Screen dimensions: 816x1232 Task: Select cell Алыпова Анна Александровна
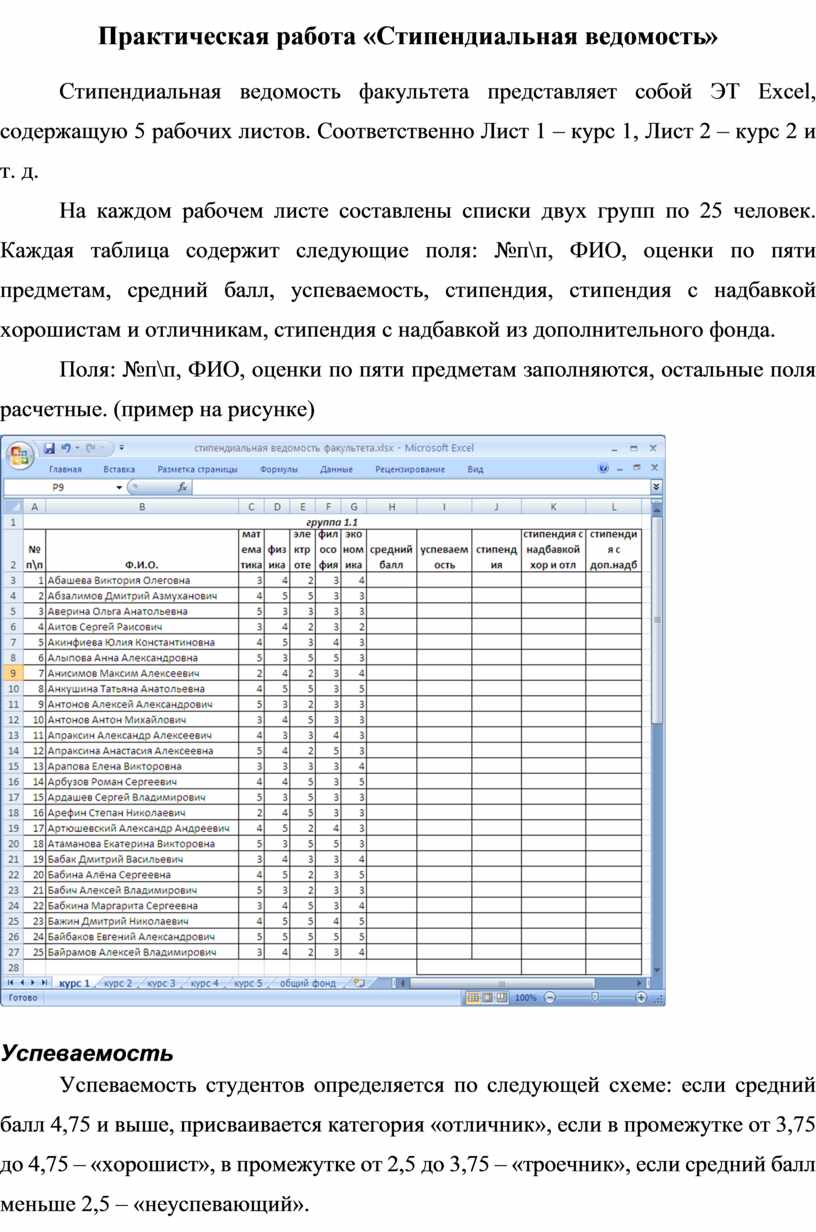pyautogui.click(x=141, y=658)
